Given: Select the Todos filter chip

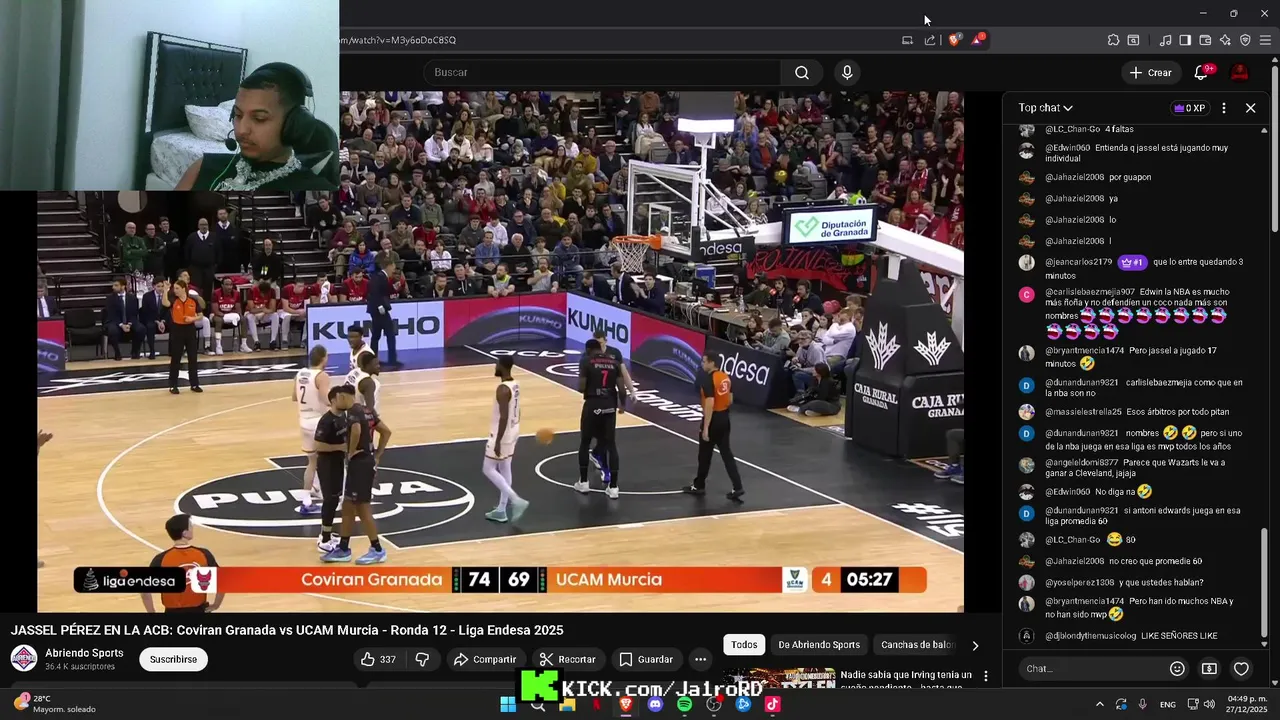Looking at the screenshot, I should (744, 645).
